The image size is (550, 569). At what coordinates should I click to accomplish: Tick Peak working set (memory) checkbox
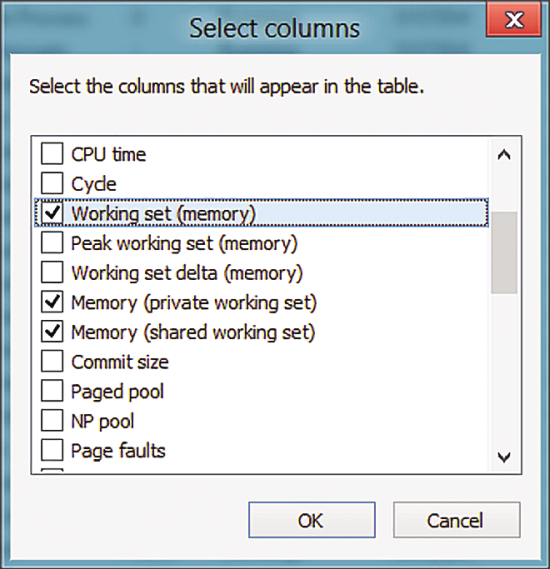coord(52,243)
